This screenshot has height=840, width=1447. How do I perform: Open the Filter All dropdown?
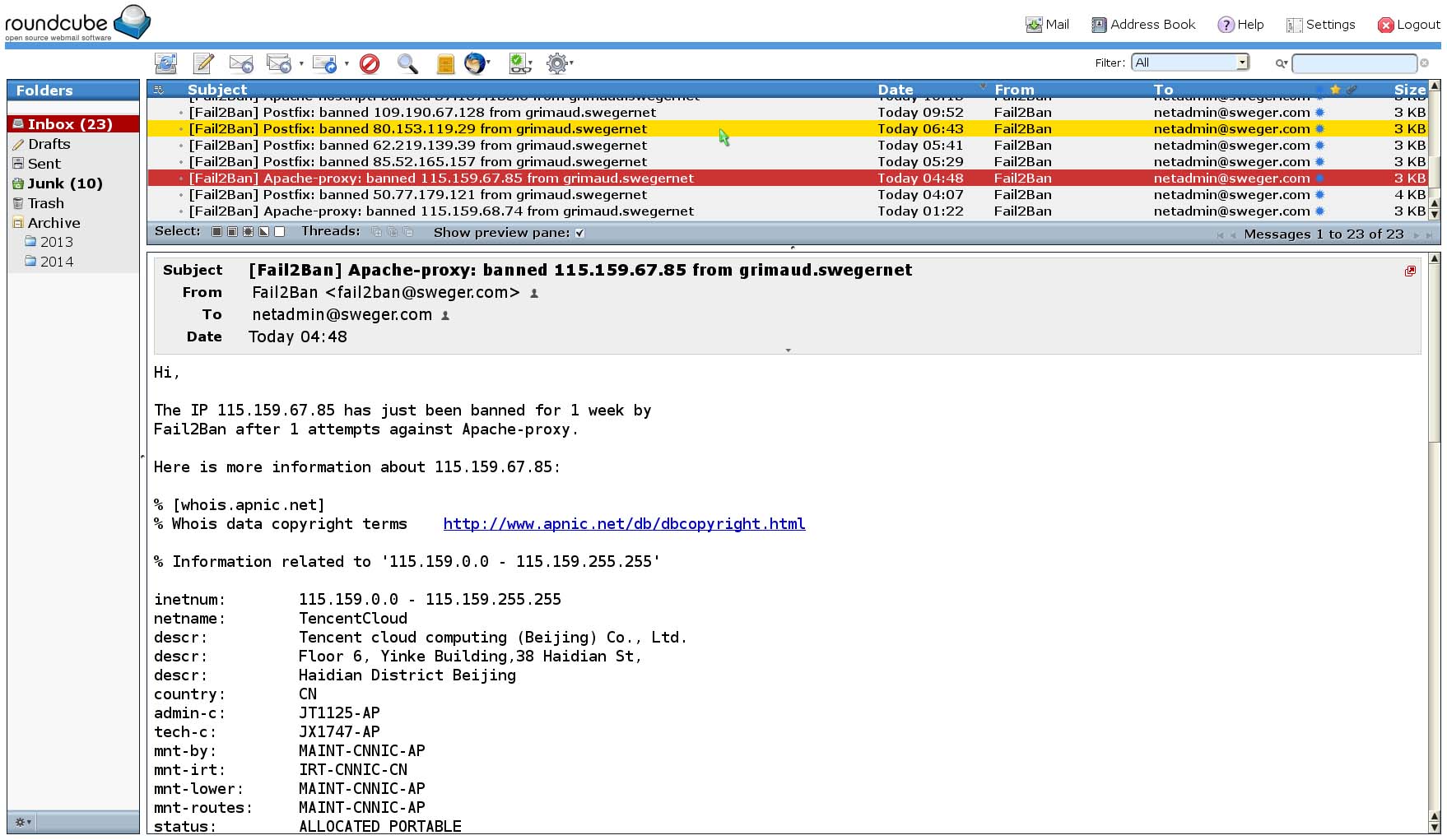tap(1191, 63)
